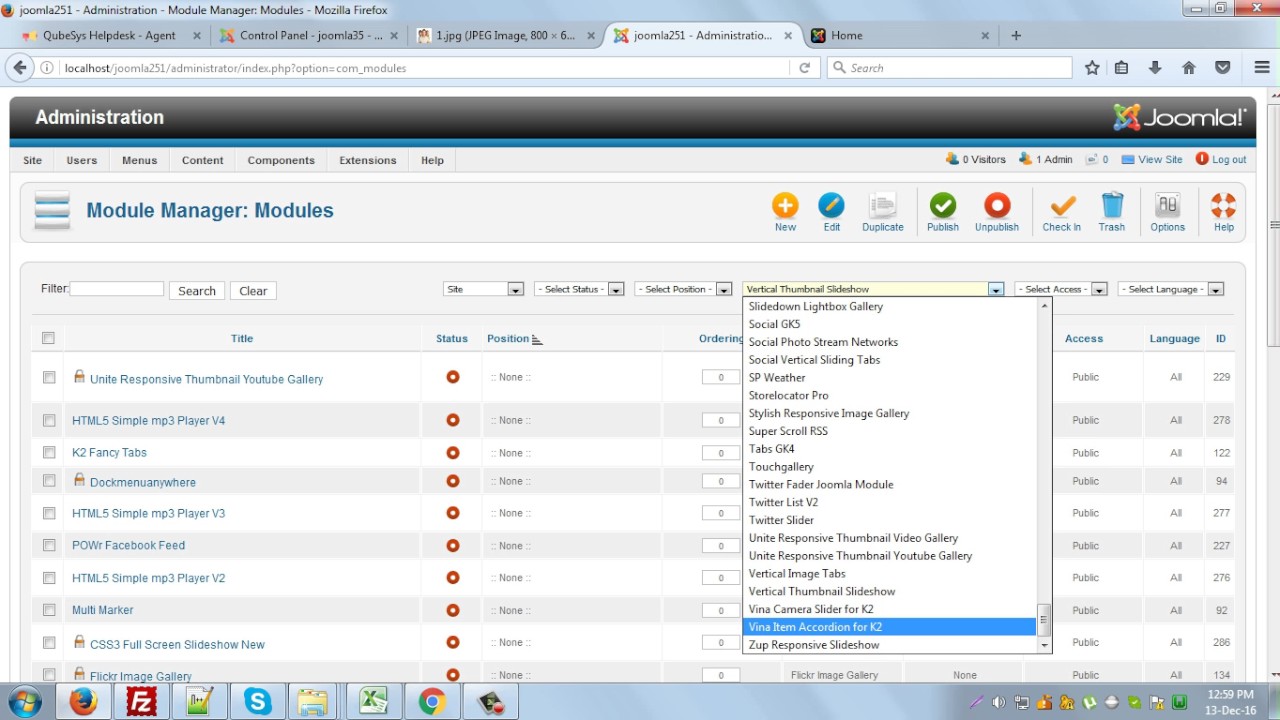Click the Firefox reload page icon

click(804, 68)
